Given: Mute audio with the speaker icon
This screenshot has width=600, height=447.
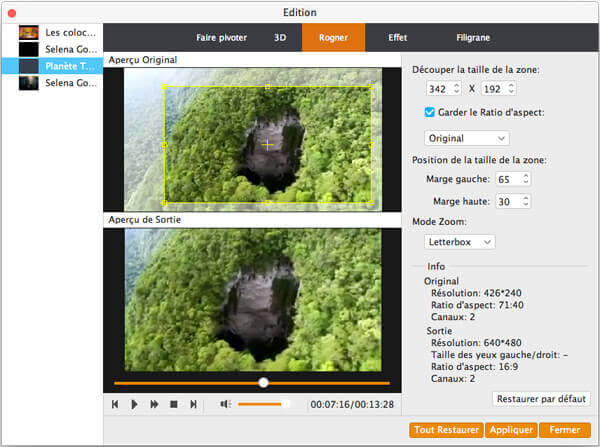Looking at the screenshot, I should coord(225,404).
